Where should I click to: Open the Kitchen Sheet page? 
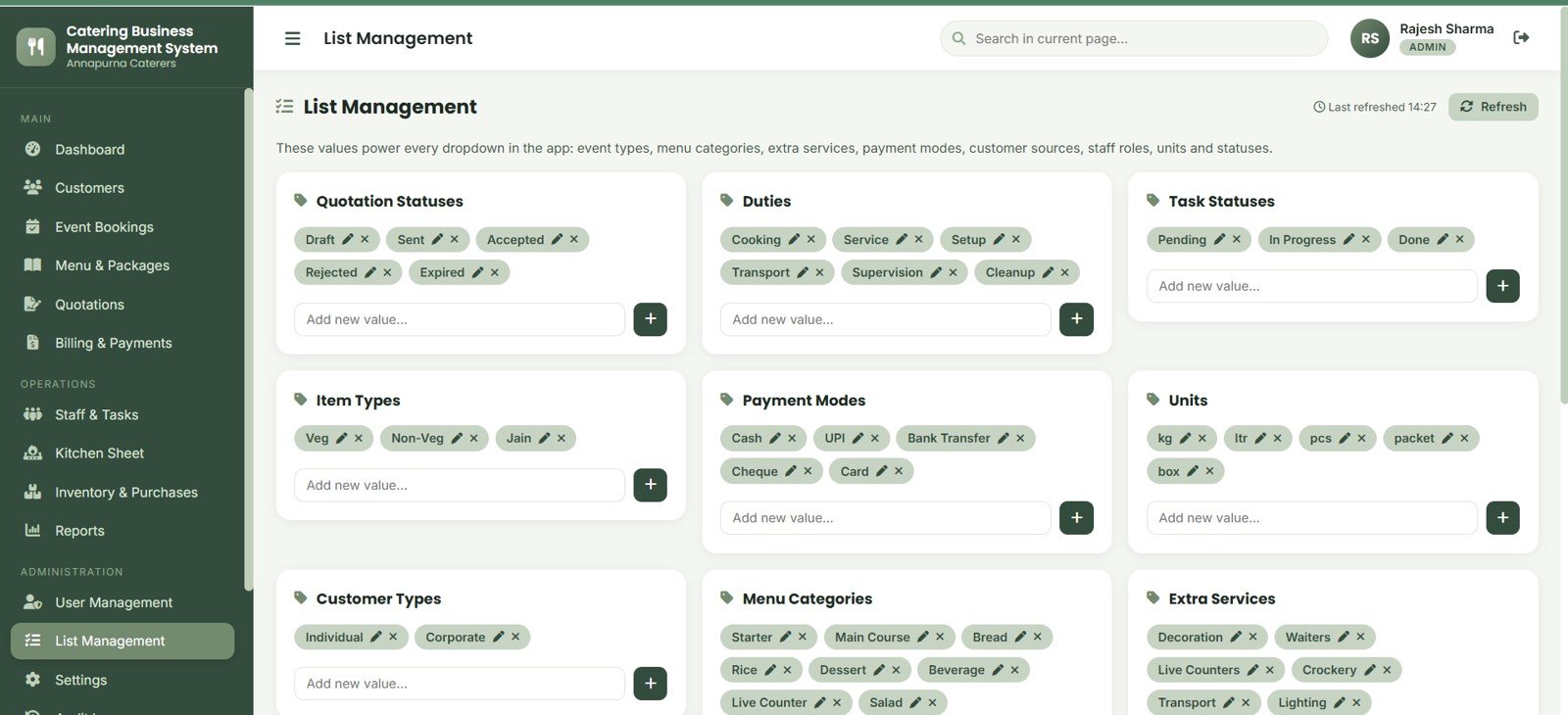[x=122, y=453]
